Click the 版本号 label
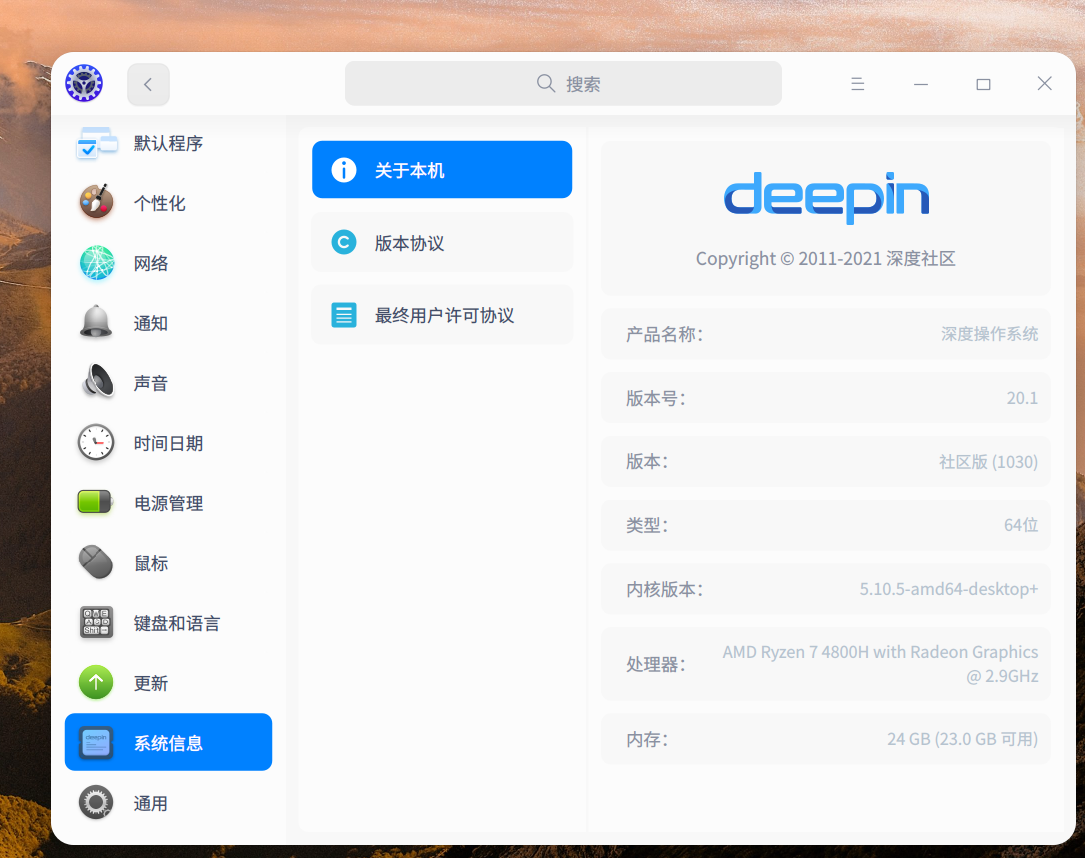Image resolution: width=1085 pixels, height=858 pixels. click(x=655, y=399)
